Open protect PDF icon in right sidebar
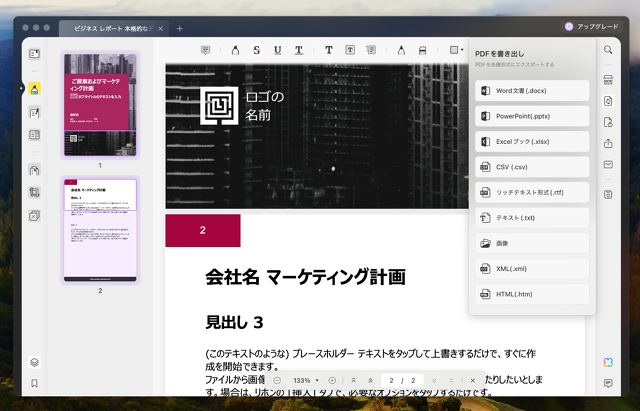The image size is (640, 411). [x=608, y=122]
